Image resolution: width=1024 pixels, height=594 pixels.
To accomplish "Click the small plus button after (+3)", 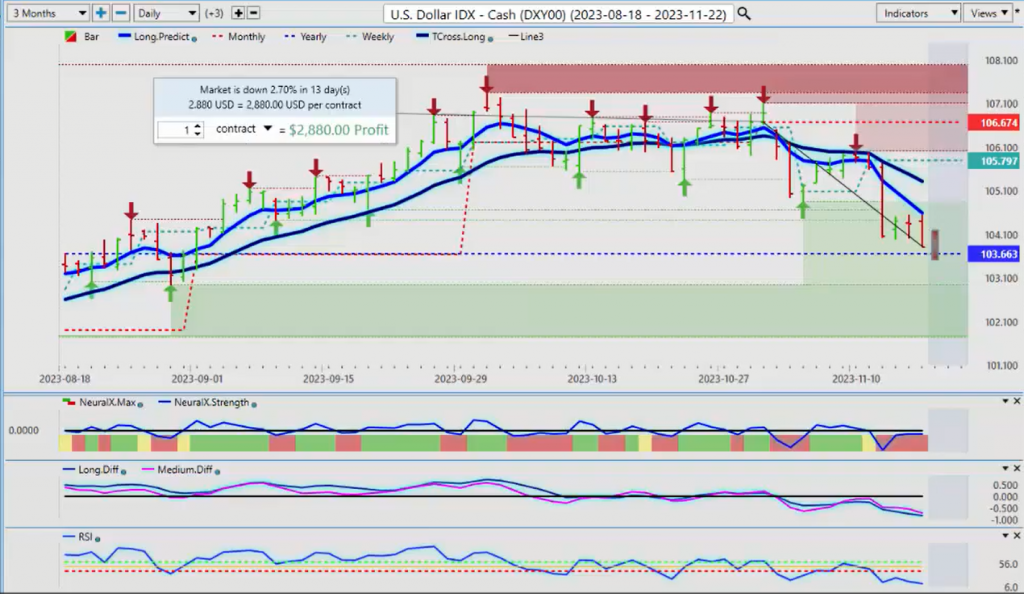I will click(238, 13).
